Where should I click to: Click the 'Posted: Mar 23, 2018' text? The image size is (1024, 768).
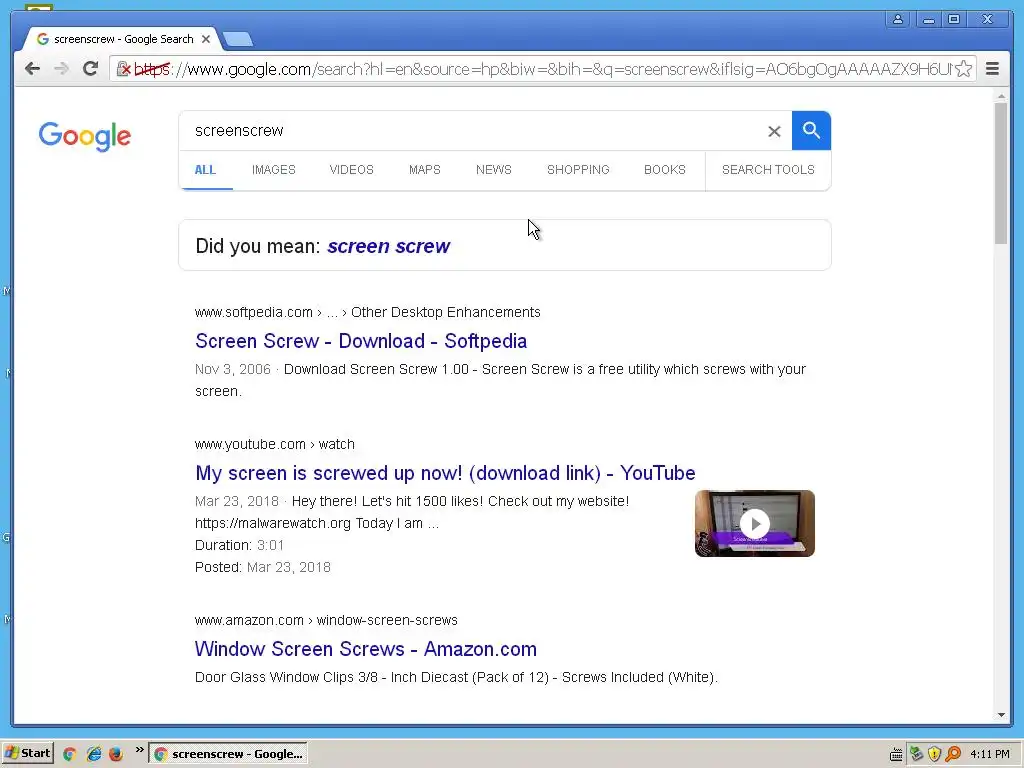[x=263, y=567]
